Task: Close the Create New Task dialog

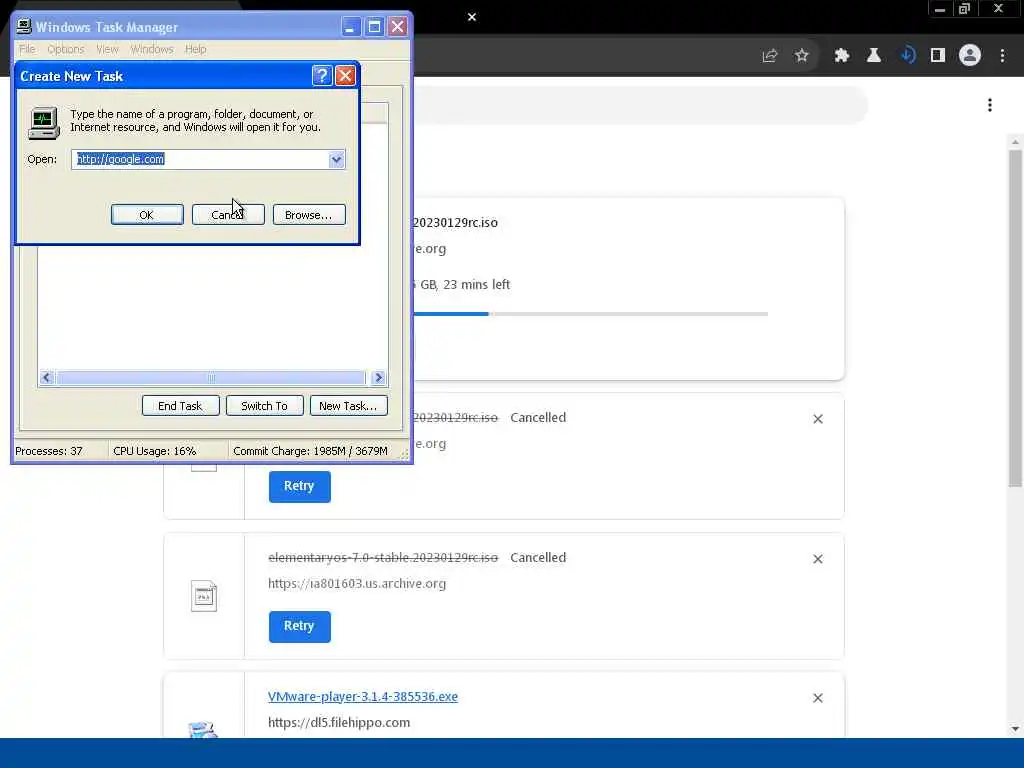Action: (x=345, y=76)
